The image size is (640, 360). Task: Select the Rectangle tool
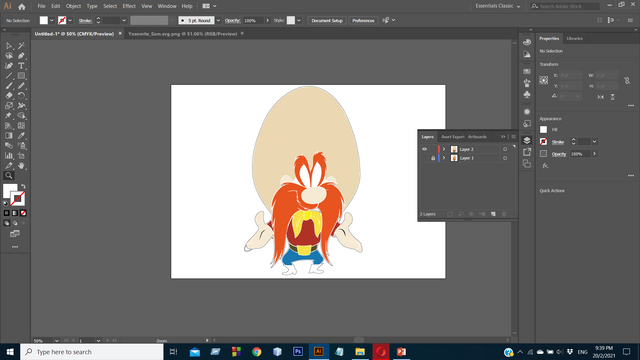coord(21,76)
